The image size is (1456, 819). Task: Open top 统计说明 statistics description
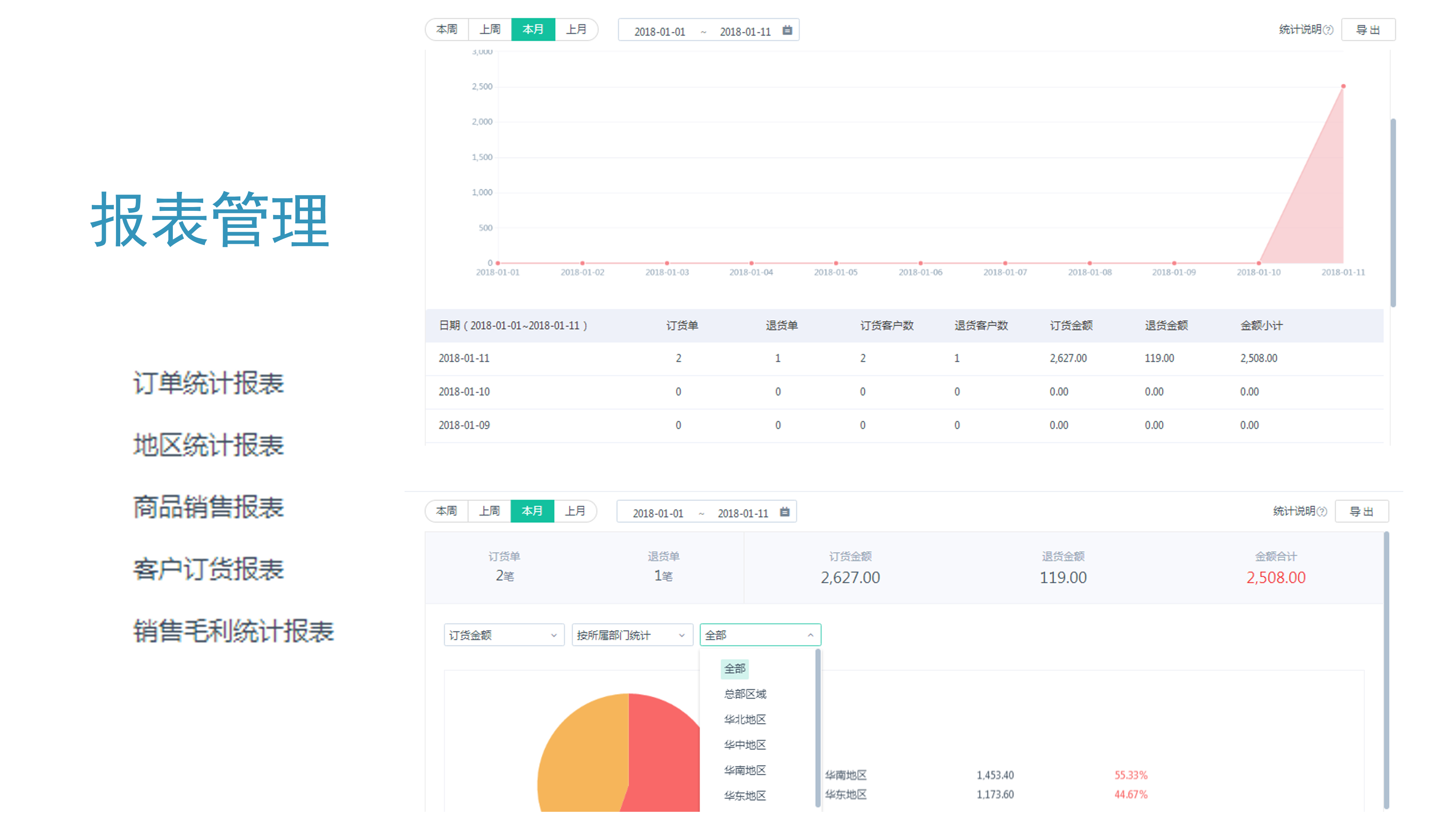click(x=1300, y=30)
